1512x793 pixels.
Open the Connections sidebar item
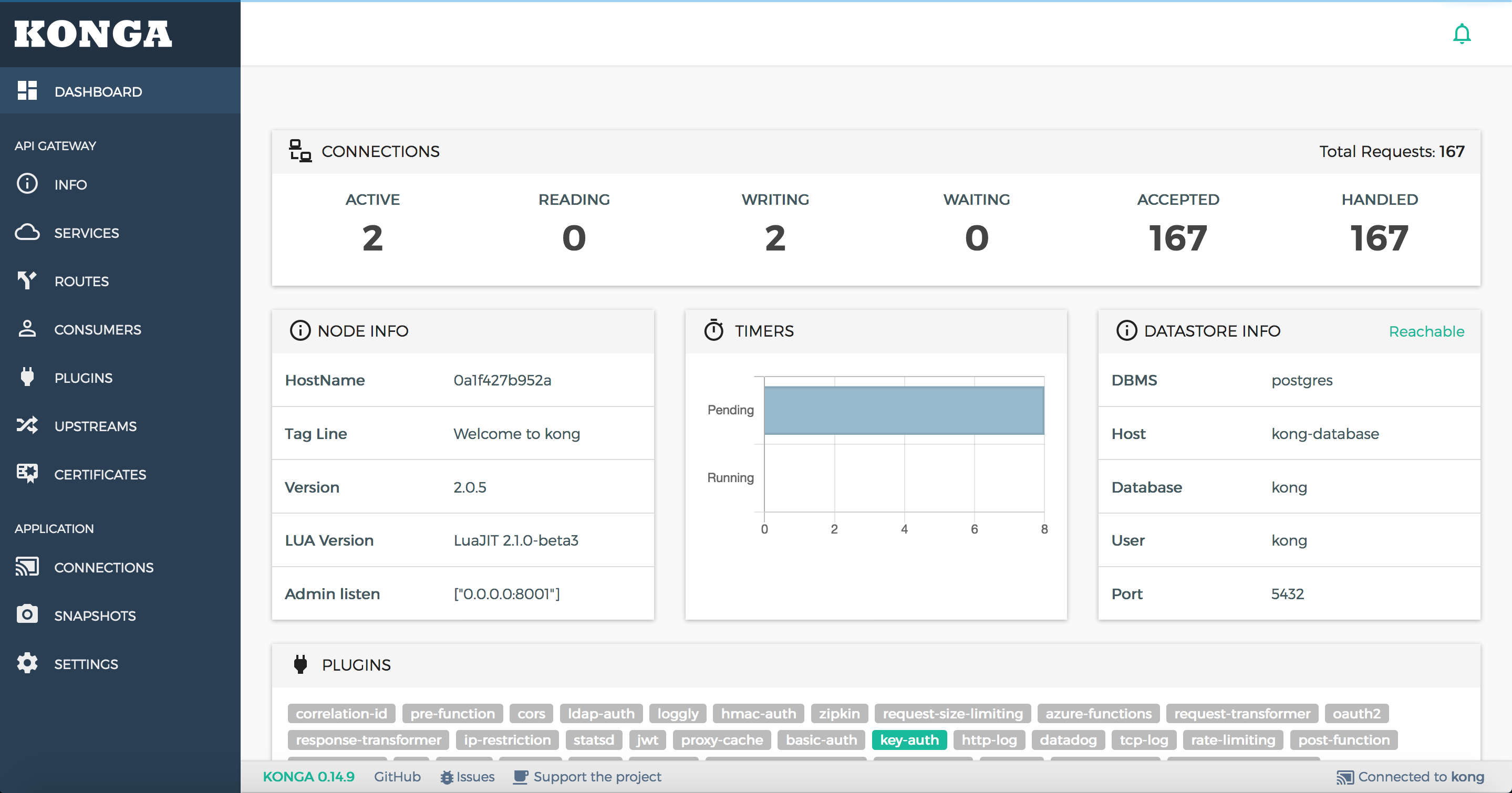(x=103, y=567)
